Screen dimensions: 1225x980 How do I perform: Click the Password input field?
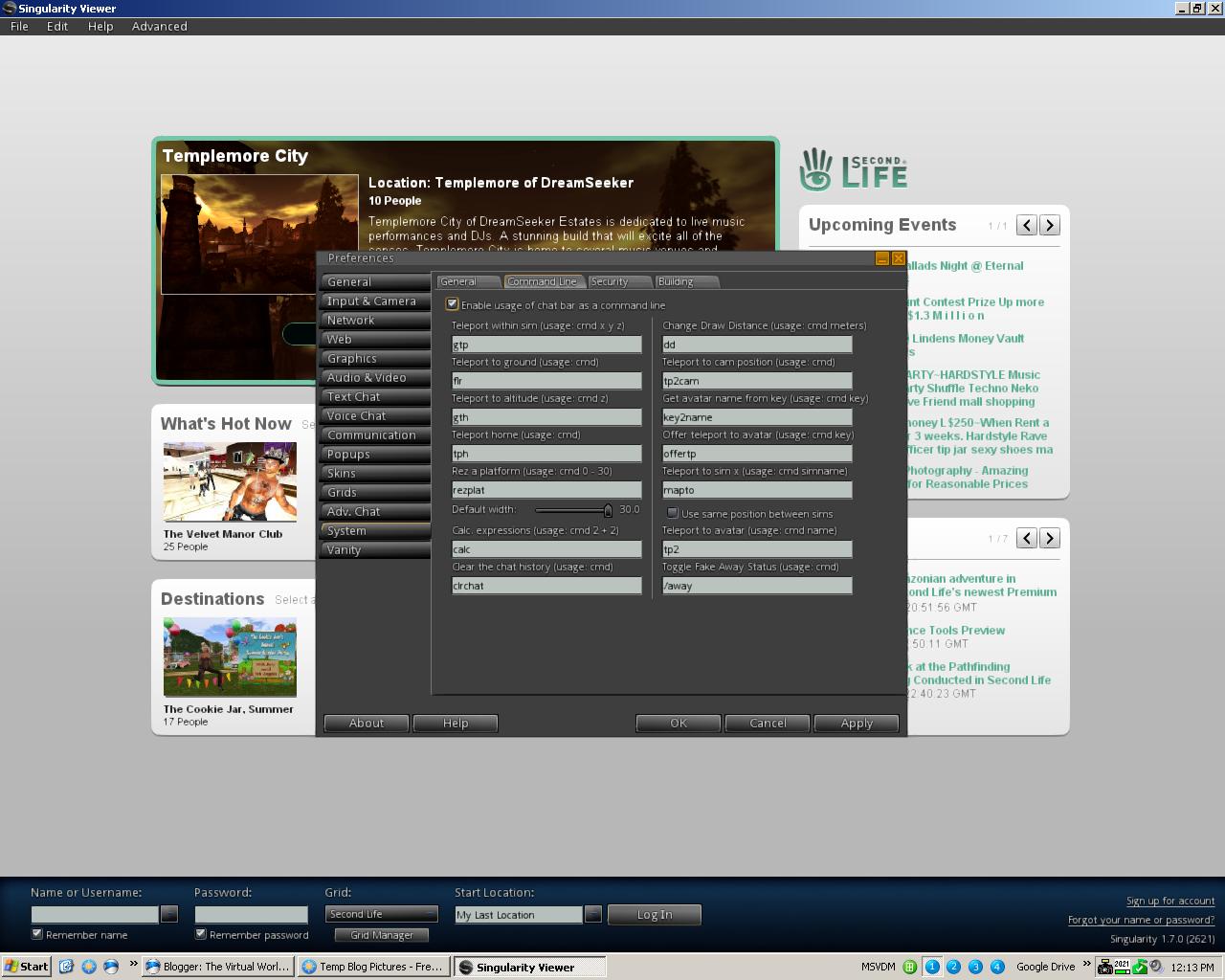click(x=251, y=914)
